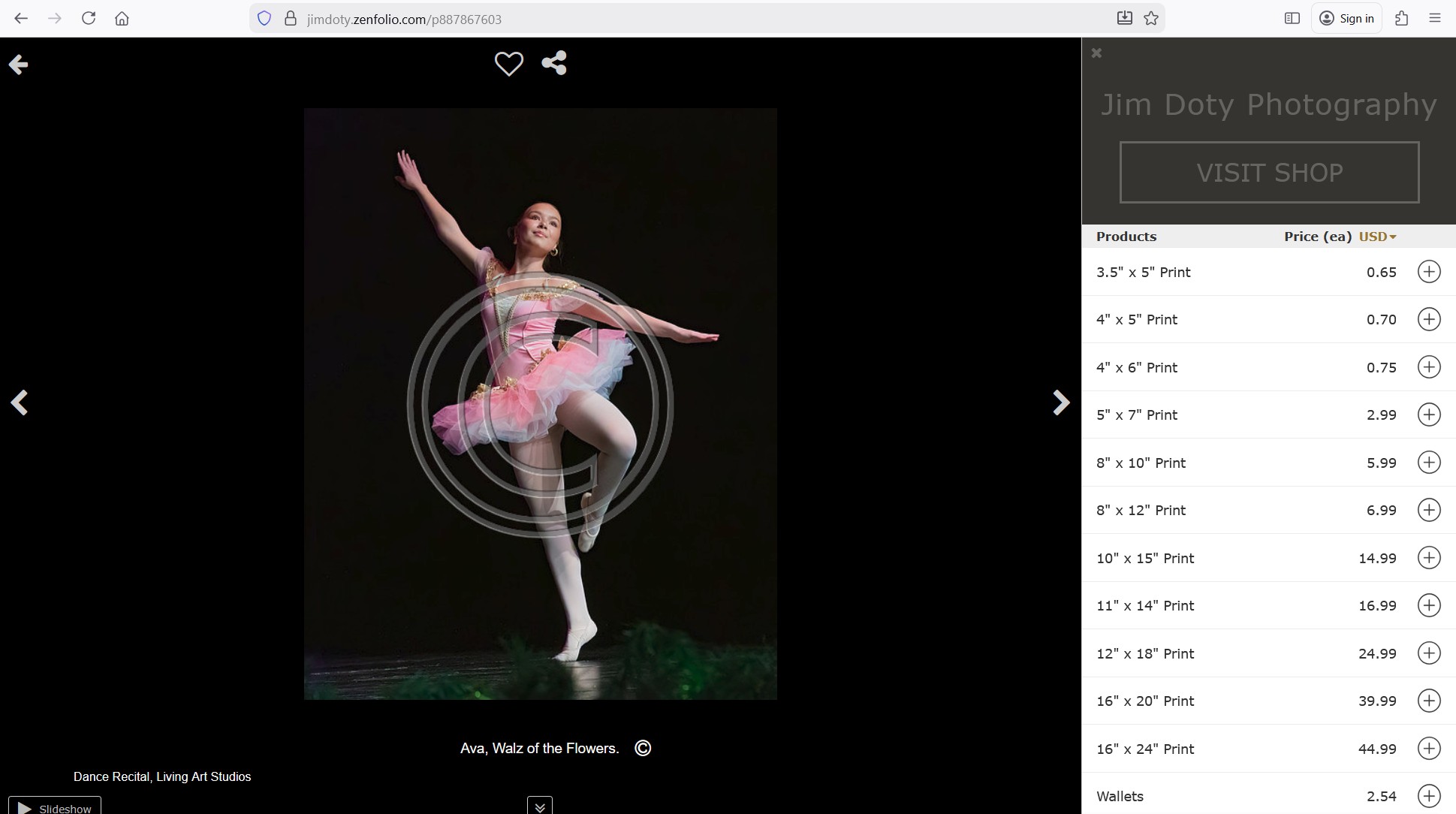This screenshot has height=814, width=1456.
Task: Close the products side panel
Action: point(1096,53)
